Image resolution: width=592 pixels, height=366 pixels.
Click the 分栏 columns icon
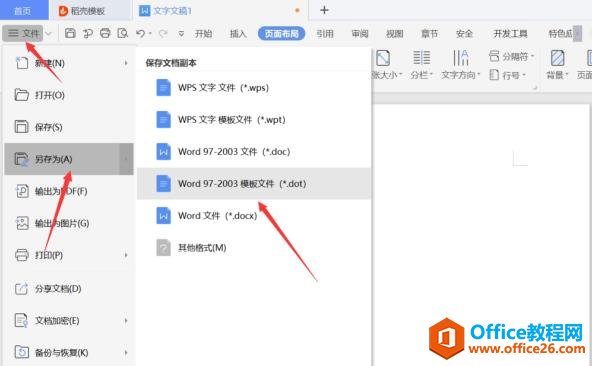click(x=421, y=58)
